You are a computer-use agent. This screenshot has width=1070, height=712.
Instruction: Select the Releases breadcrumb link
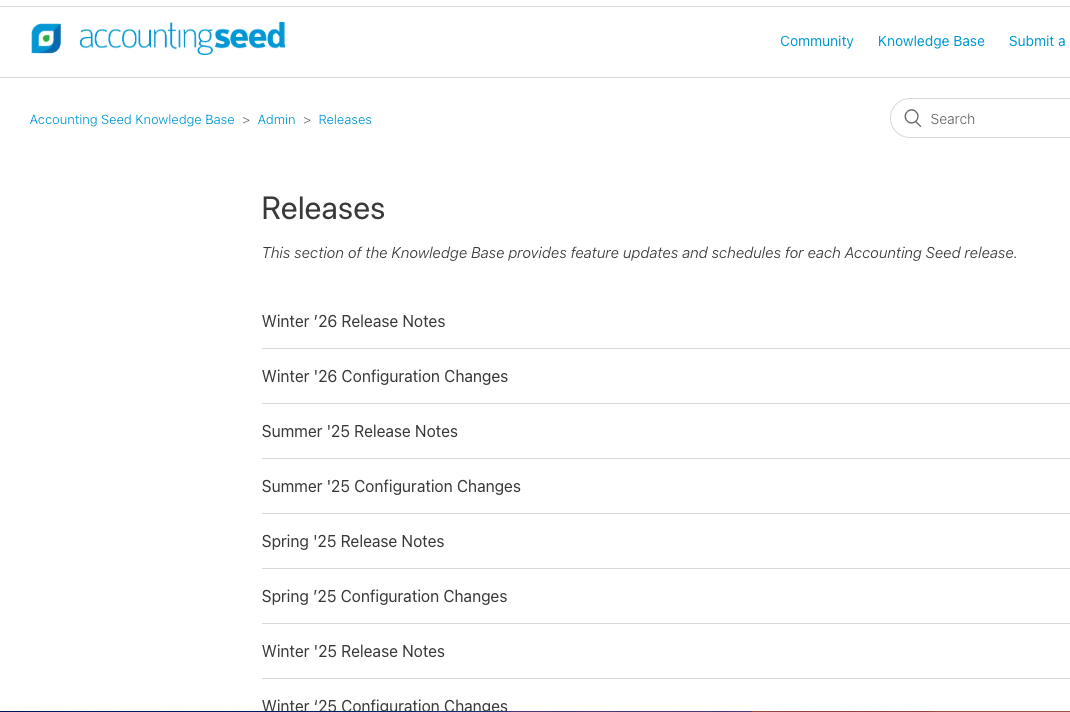click(345, 119)
